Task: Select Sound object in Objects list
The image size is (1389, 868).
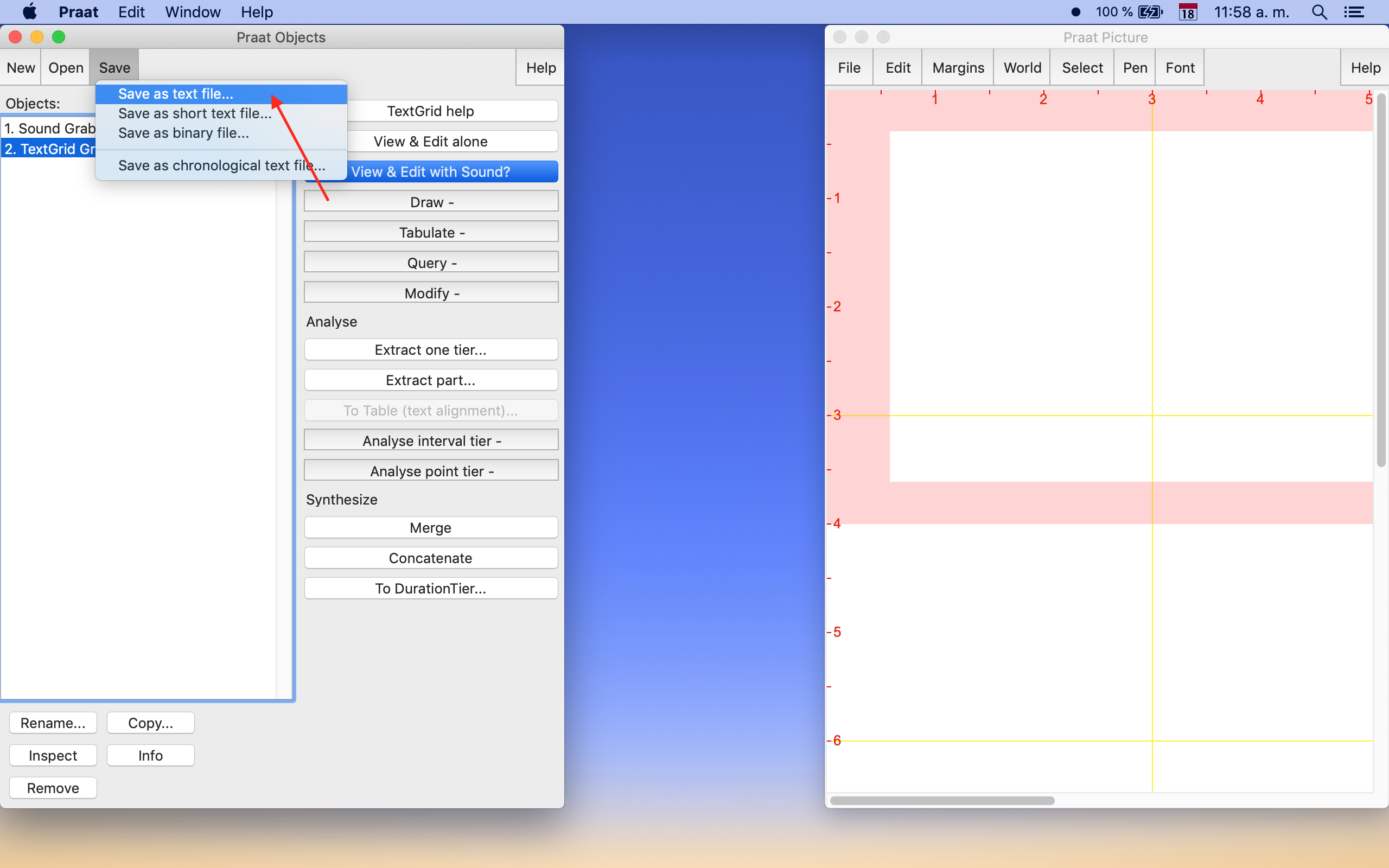Action: tap(49, 128)
